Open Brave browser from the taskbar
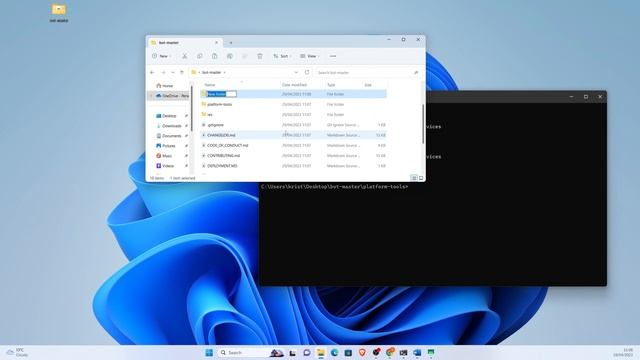The width and height of the screenshot is (640, 360). point(362,353)
